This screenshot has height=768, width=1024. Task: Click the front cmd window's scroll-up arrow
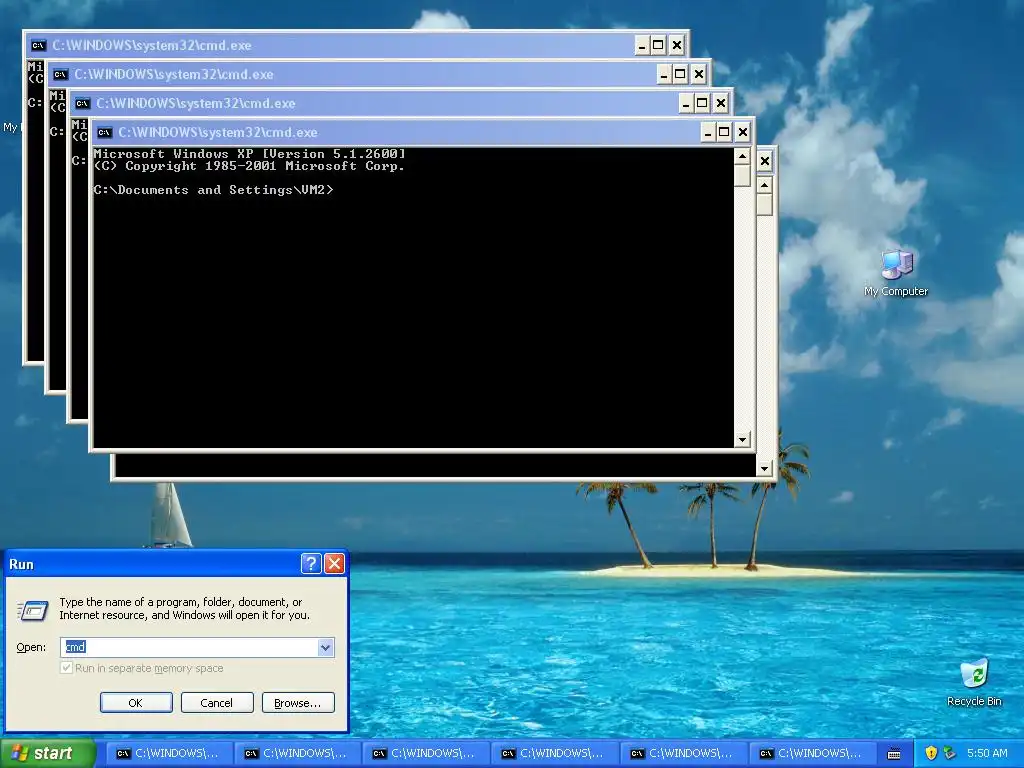(x=742, y=156)
